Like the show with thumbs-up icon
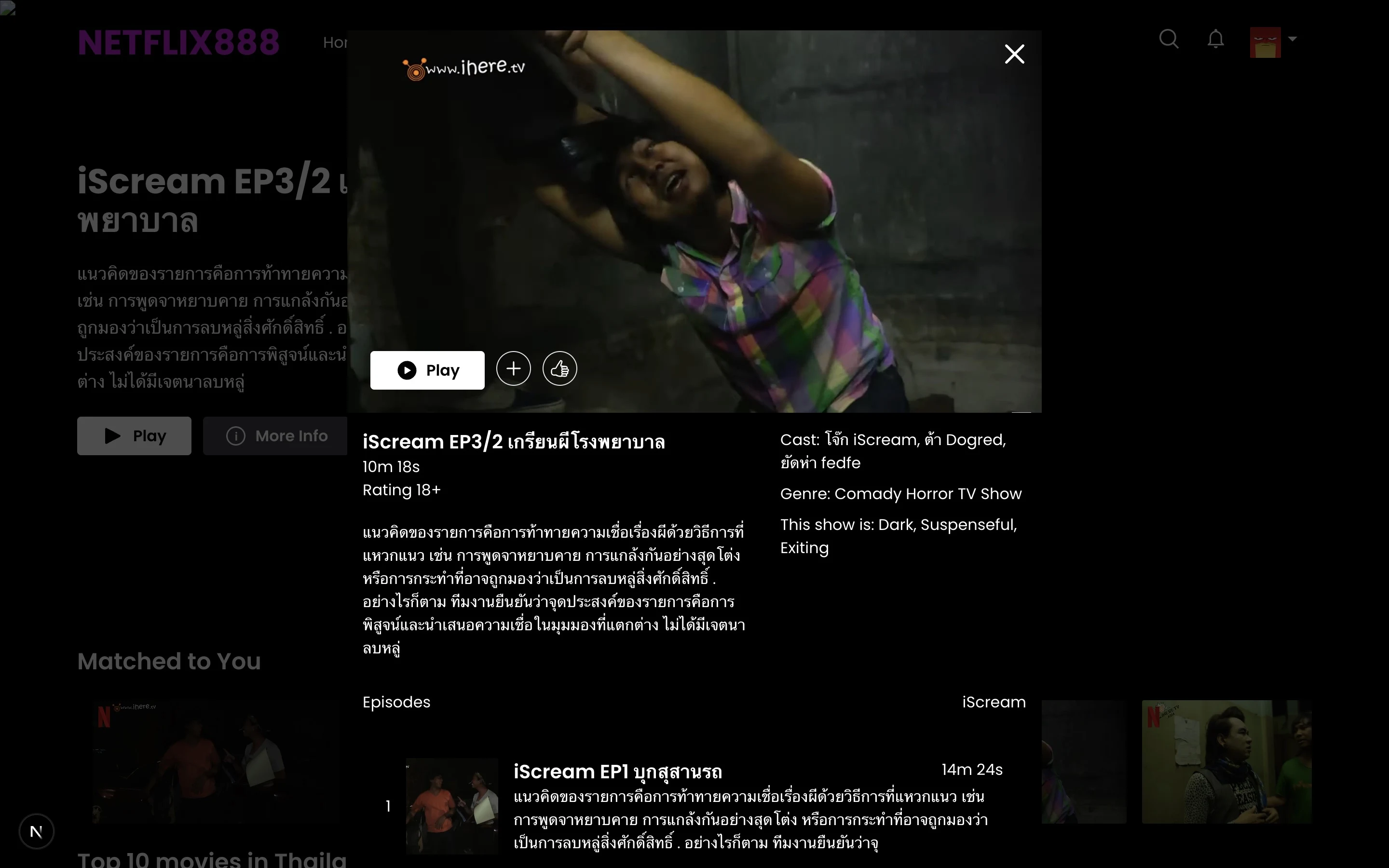Viewport: 1389px width, 868px height. (x=559, y=368)
